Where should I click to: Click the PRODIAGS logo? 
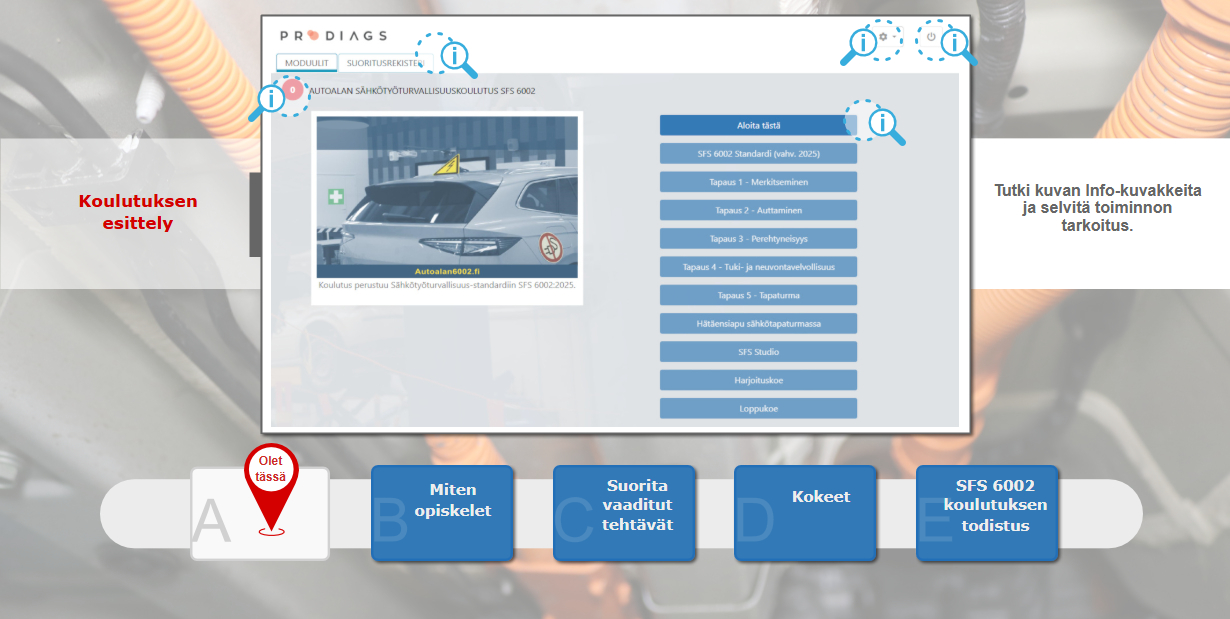pyautogui.click(x=333, y=36)
